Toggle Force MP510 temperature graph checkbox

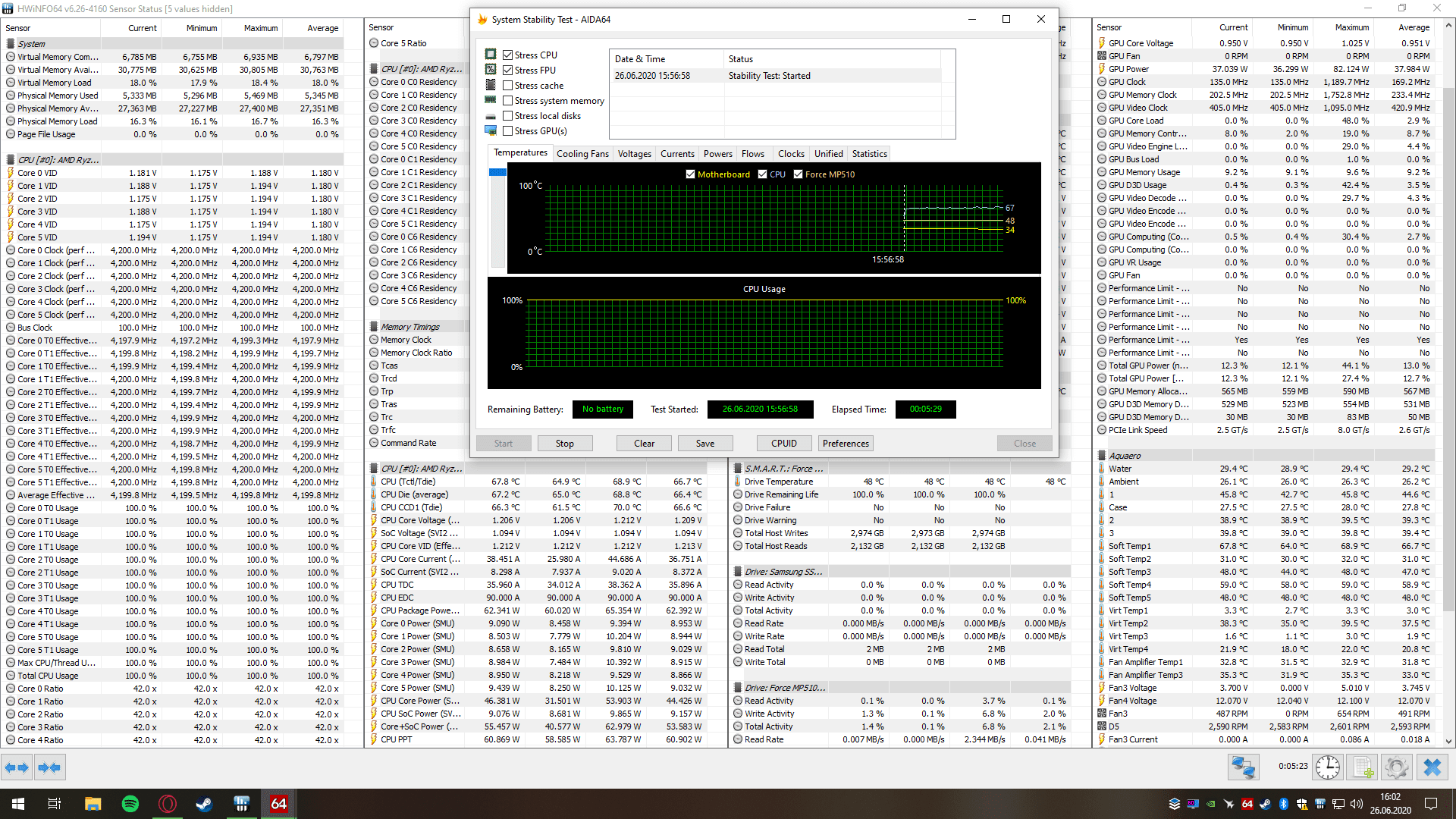(x=798, y=174)
